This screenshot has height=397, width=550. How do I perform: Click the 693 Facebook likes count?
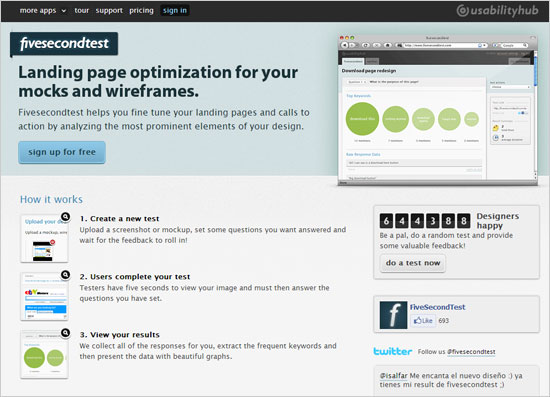(x=443, y=321)
